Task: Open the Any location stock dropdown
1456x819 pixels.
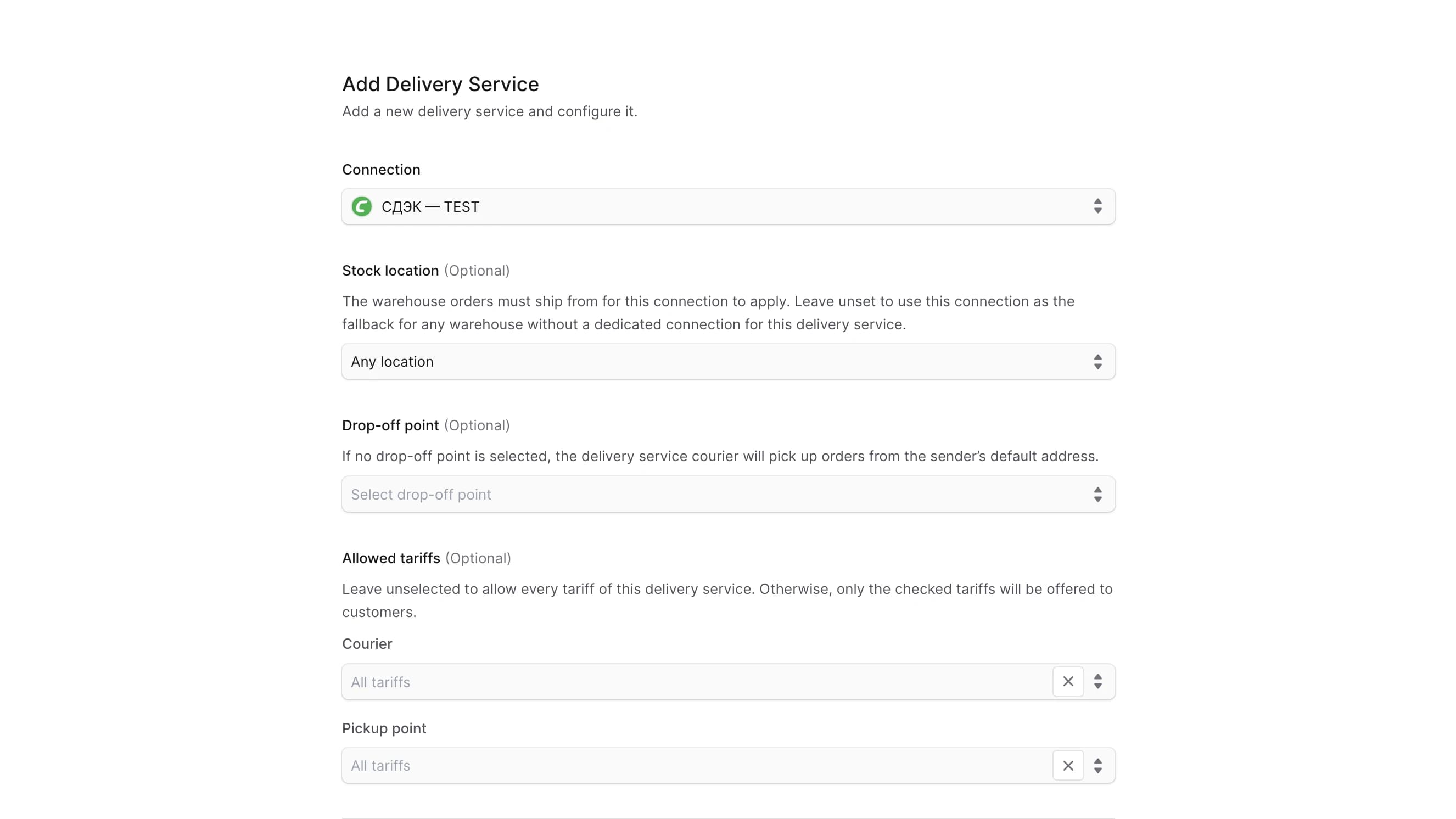Action: [728, 361]
